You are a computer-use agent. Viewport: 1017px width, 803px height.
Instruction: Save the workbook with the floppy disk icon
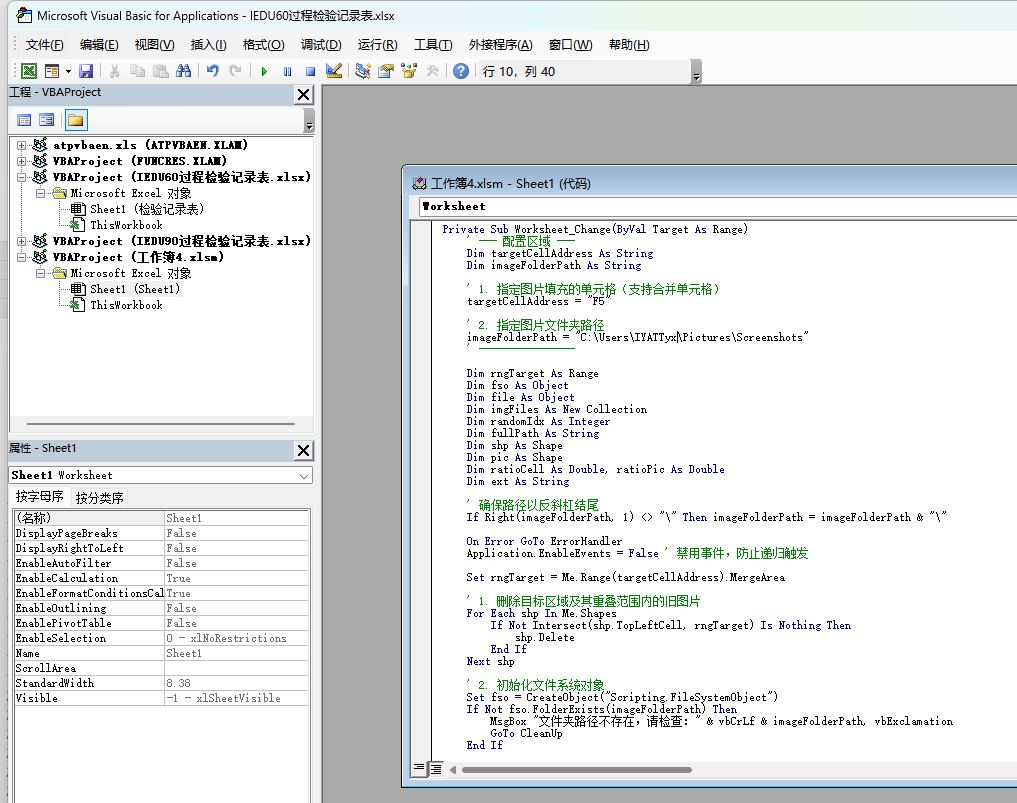click(86, 71)
